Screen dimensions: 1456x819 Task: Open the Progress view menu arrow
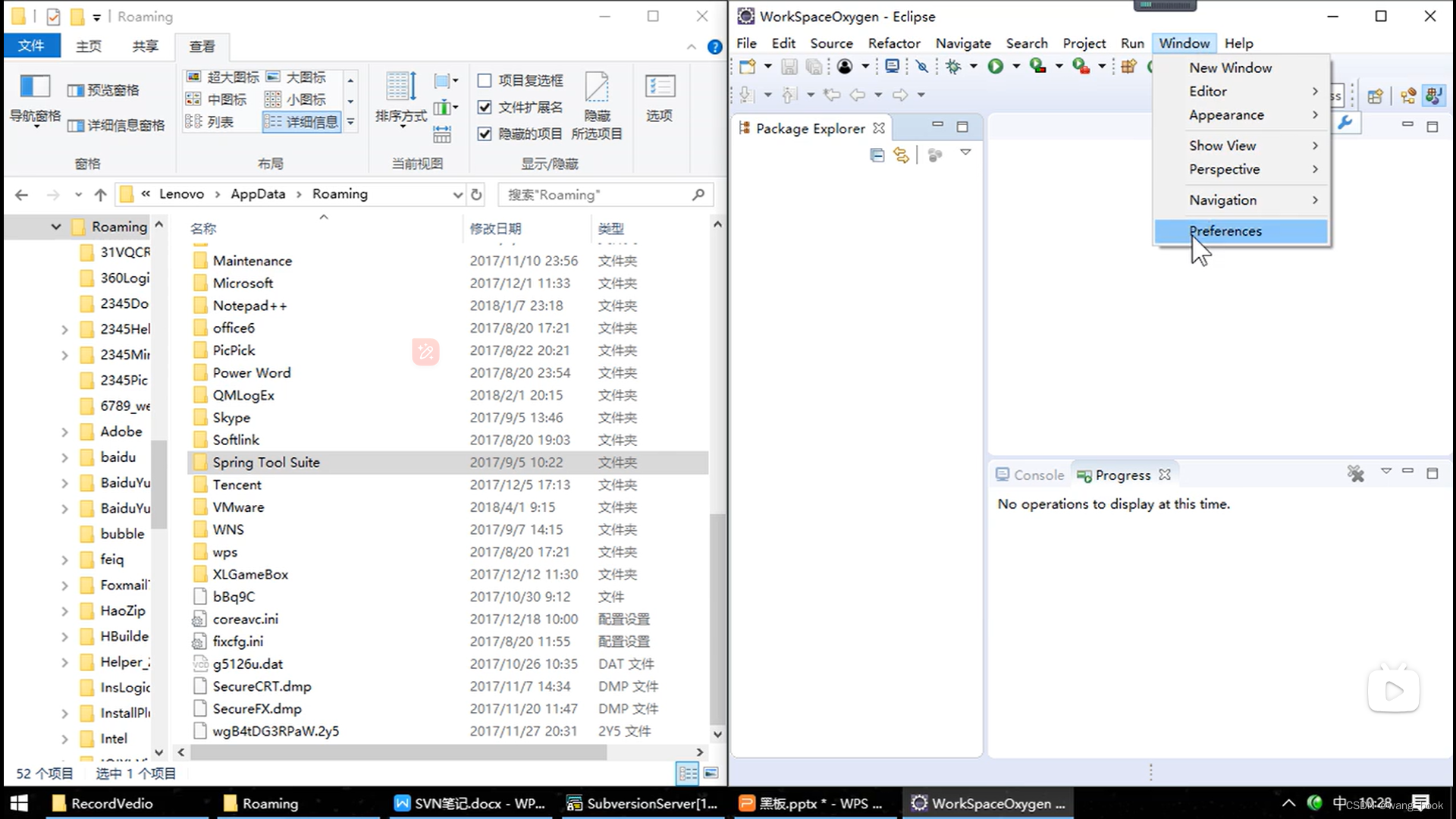tap(1386, 471)
